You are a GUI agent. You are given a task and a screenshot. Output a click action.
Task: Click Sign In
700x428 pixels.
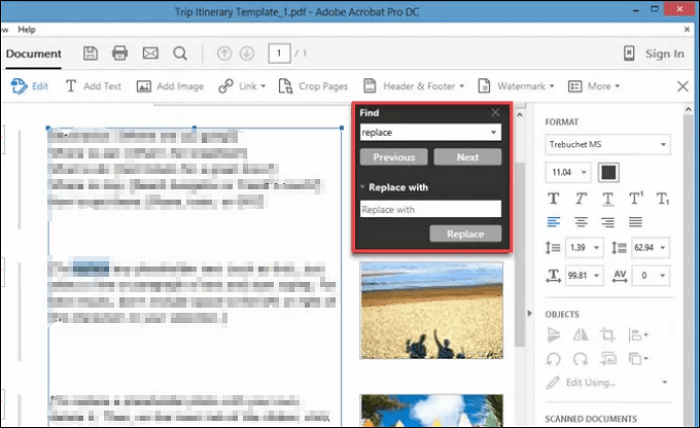tap(665, 54)
